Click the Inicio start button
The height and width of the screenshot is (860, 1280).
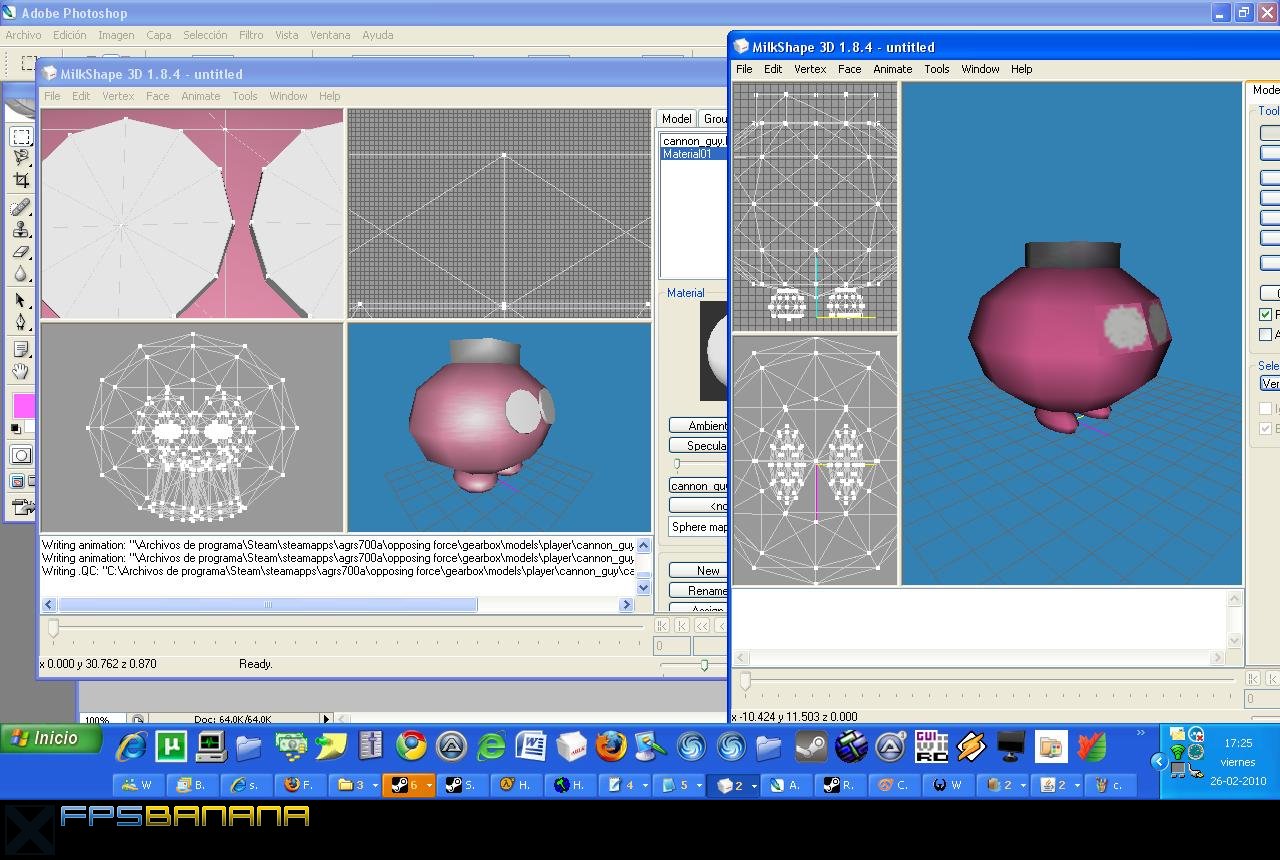[52, 739]
